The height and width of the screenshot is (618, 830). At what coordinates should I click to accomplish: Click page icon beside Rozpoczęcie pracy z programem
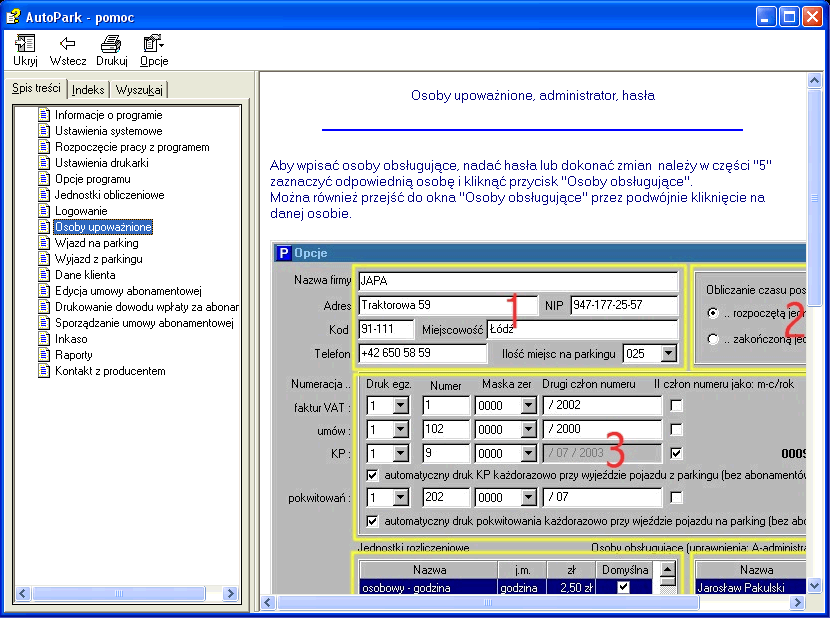[44, 147]
